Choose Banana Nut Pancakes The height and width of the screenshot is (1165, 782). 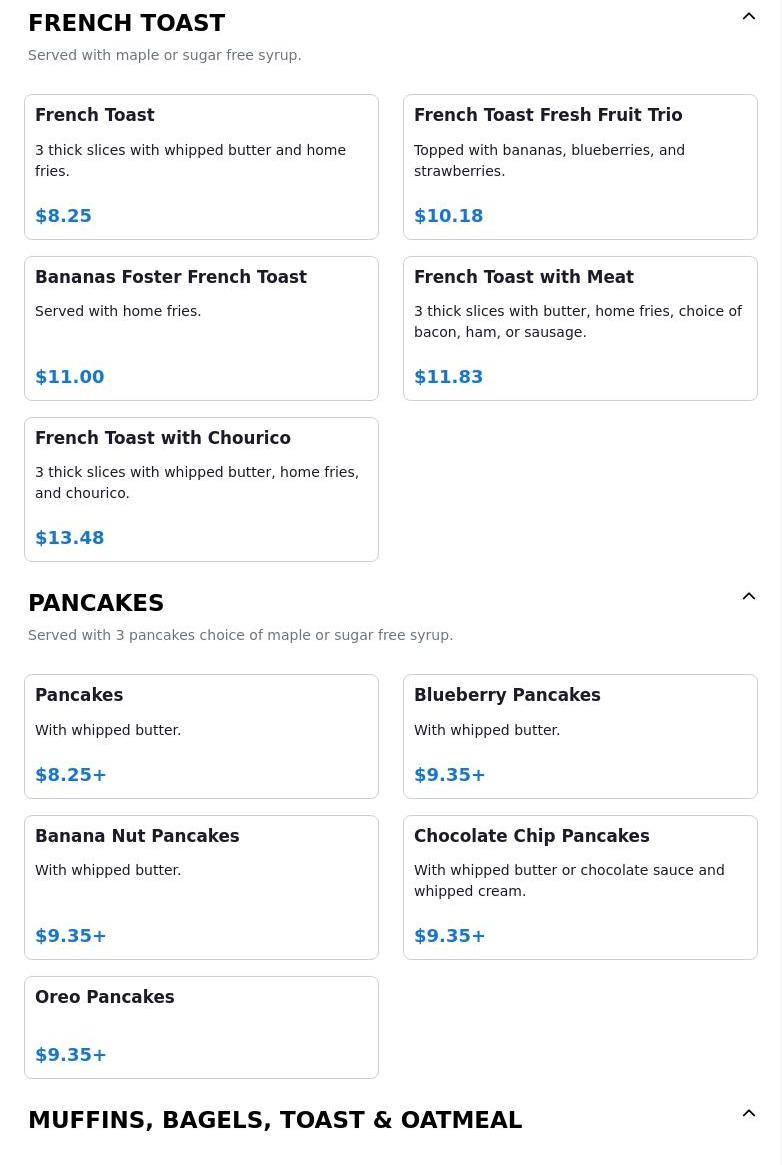pyautogui.click(x=201, y=887)
